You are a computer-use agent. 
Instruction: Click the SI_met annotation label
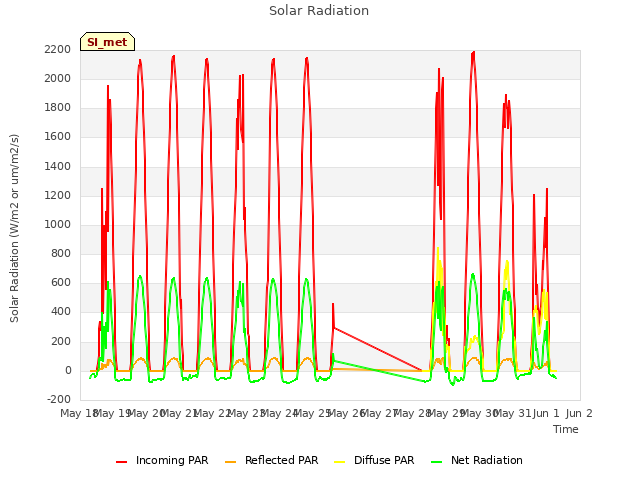(x=107, y=42)
